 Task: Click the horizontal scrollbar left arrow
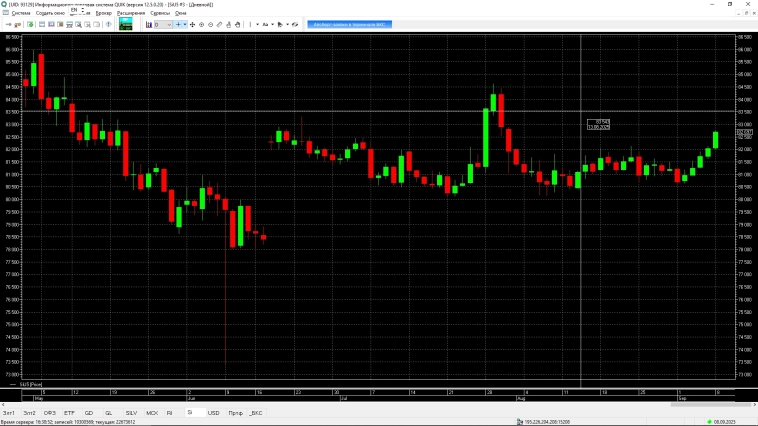coord(3,405)
